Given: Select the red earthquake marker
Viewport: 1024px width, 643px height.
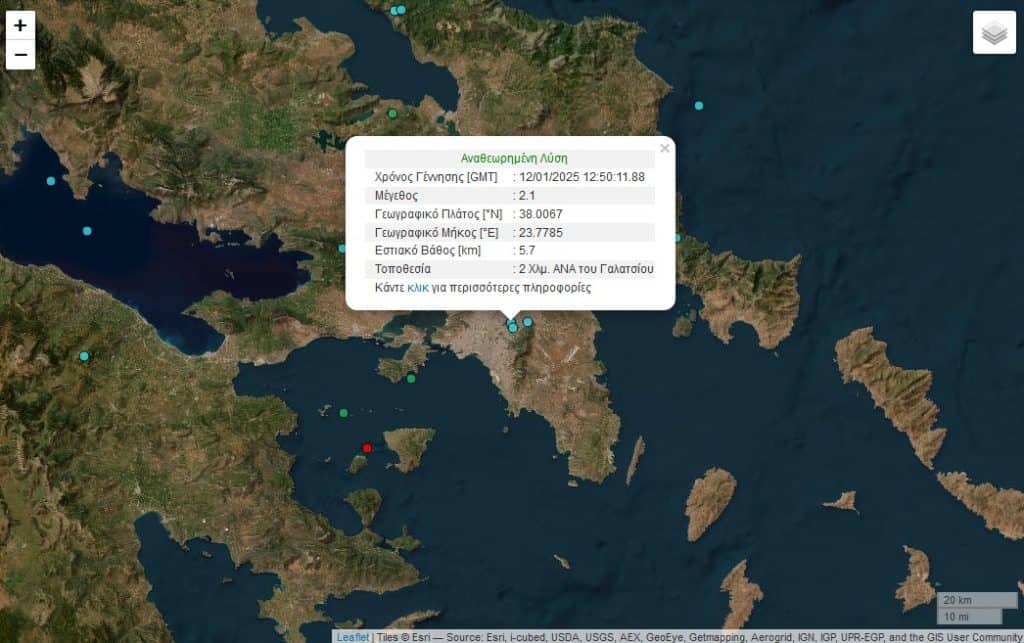Looking at the screenshot, I should pos(367,448).
